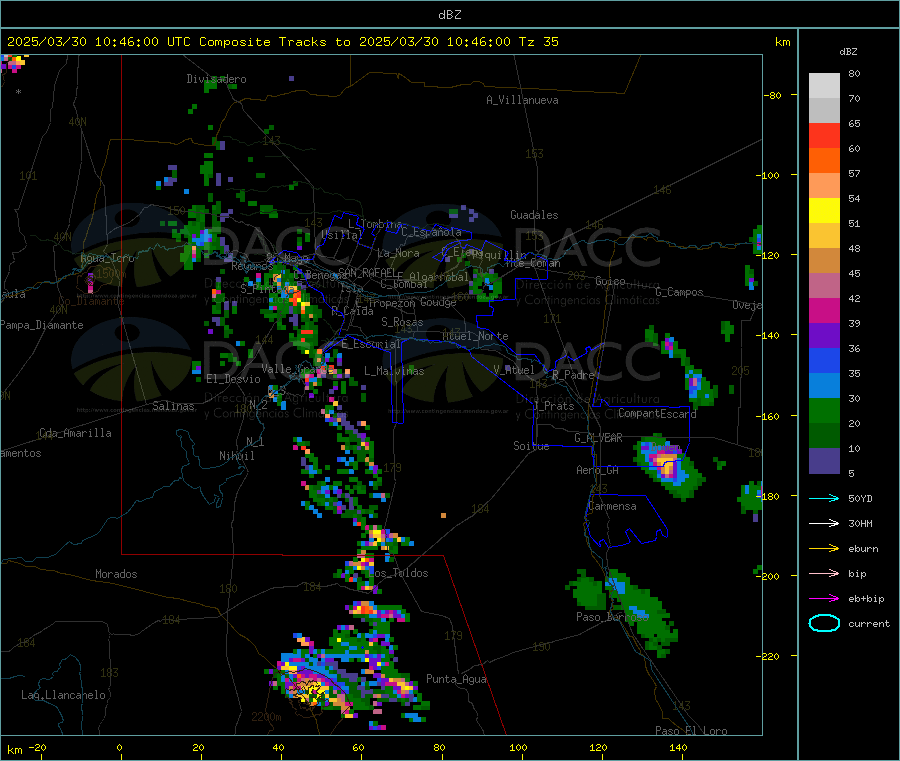Click the Guadales place label

[x=534, y=215]
